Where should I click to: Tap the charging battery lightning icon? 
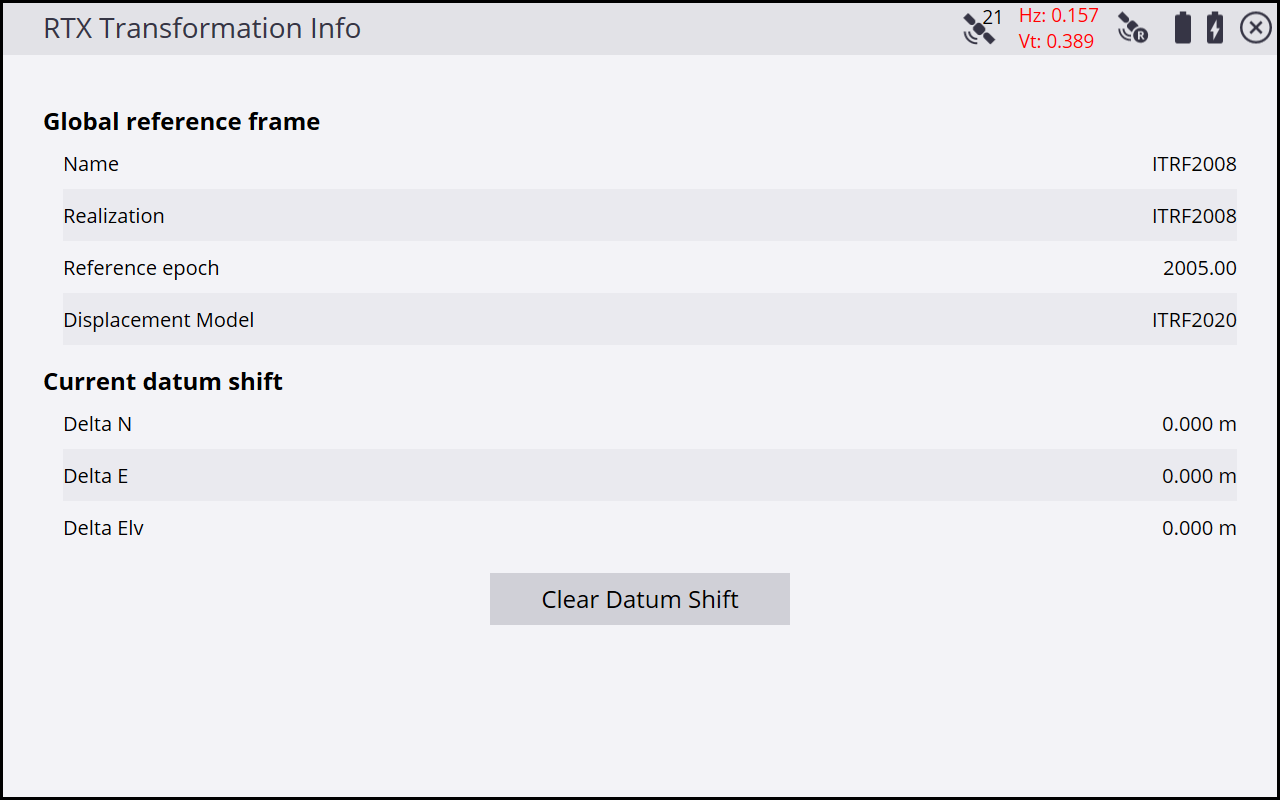(1214, 28)
